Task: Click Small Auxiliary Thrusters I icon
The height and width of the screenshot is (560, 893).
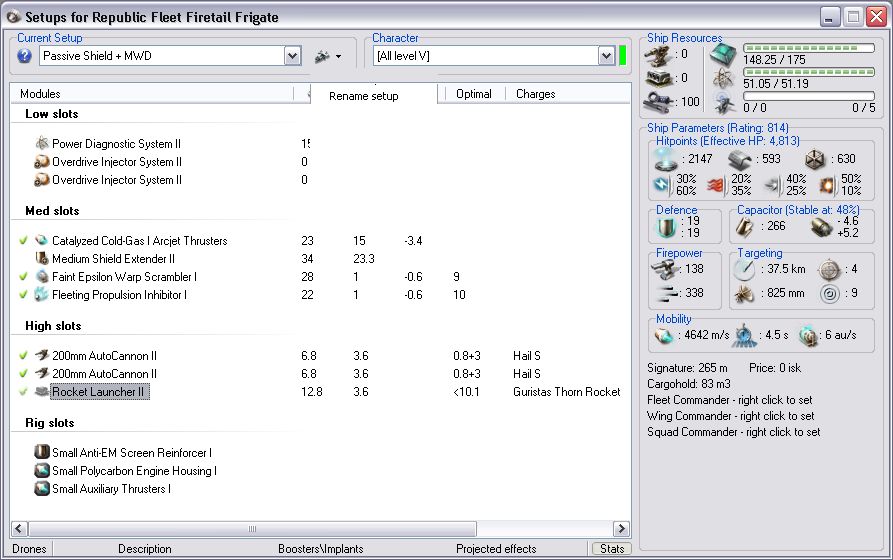Action: (42, 489)
